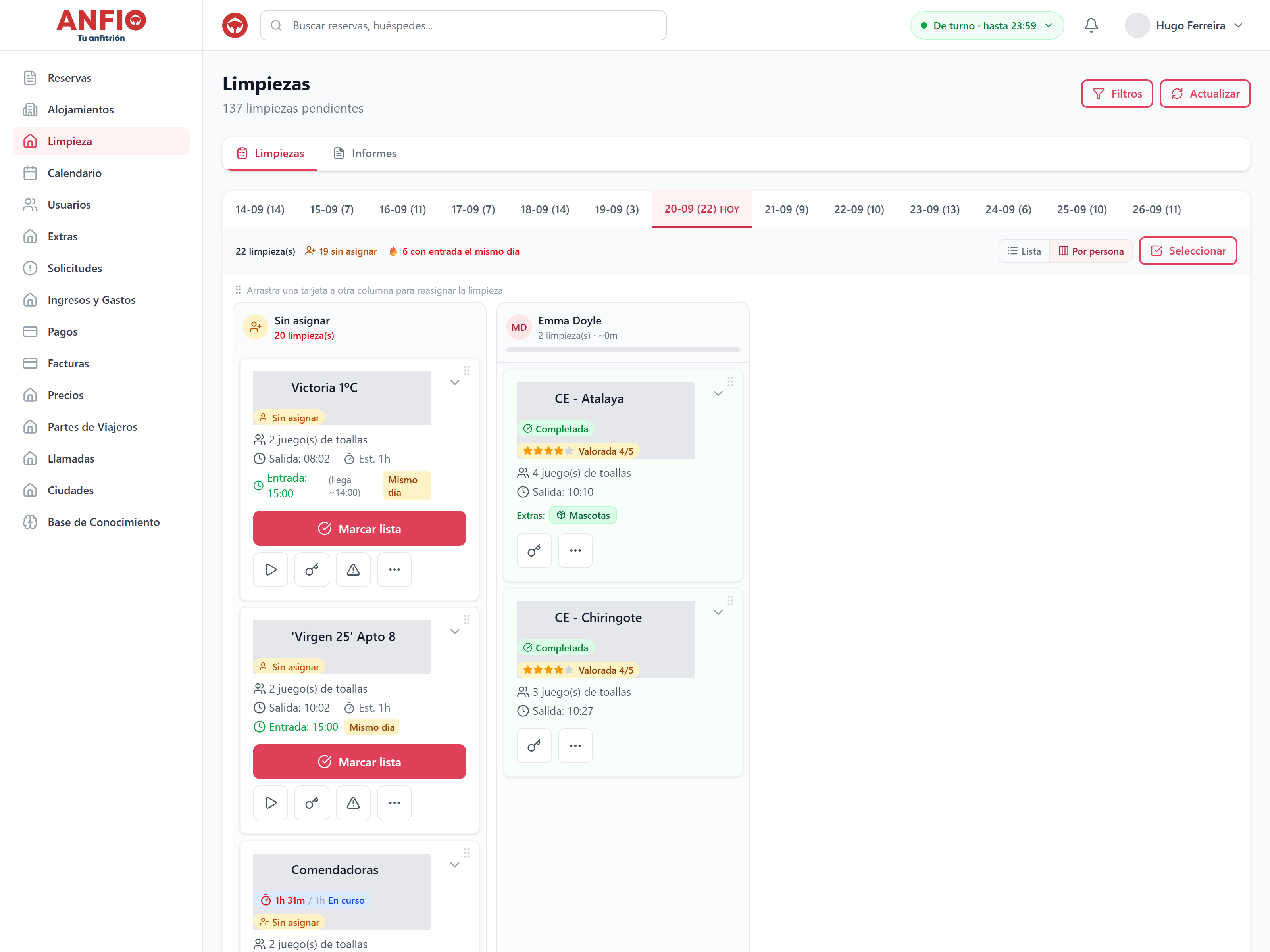
Task: Click the star rating on CE - Chiringote
Action: pyautogui.click(x=578, y=670)
